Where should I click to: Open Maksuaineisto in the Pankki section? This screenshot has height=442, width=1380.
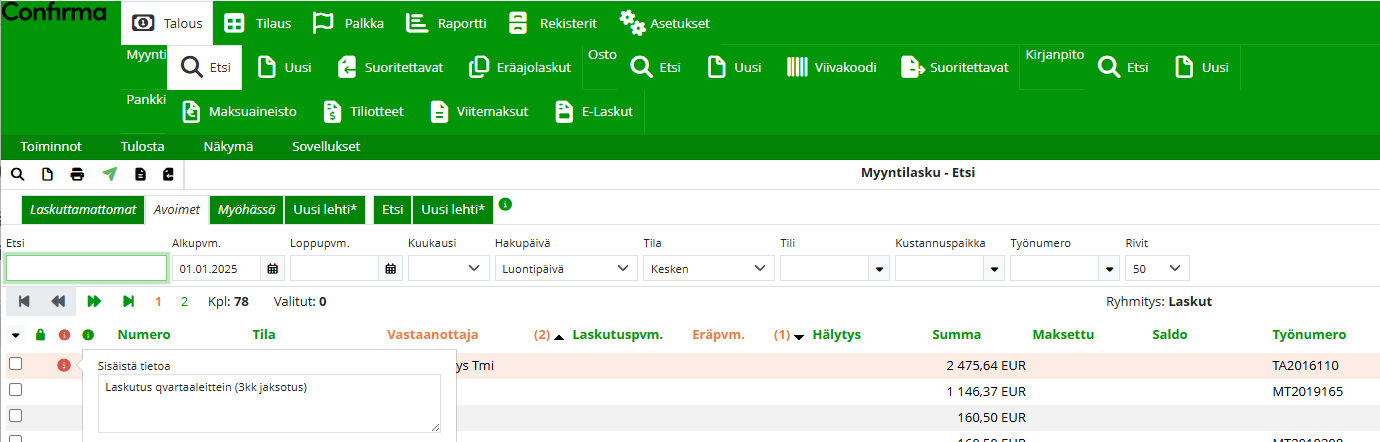(x=240, y=112)
